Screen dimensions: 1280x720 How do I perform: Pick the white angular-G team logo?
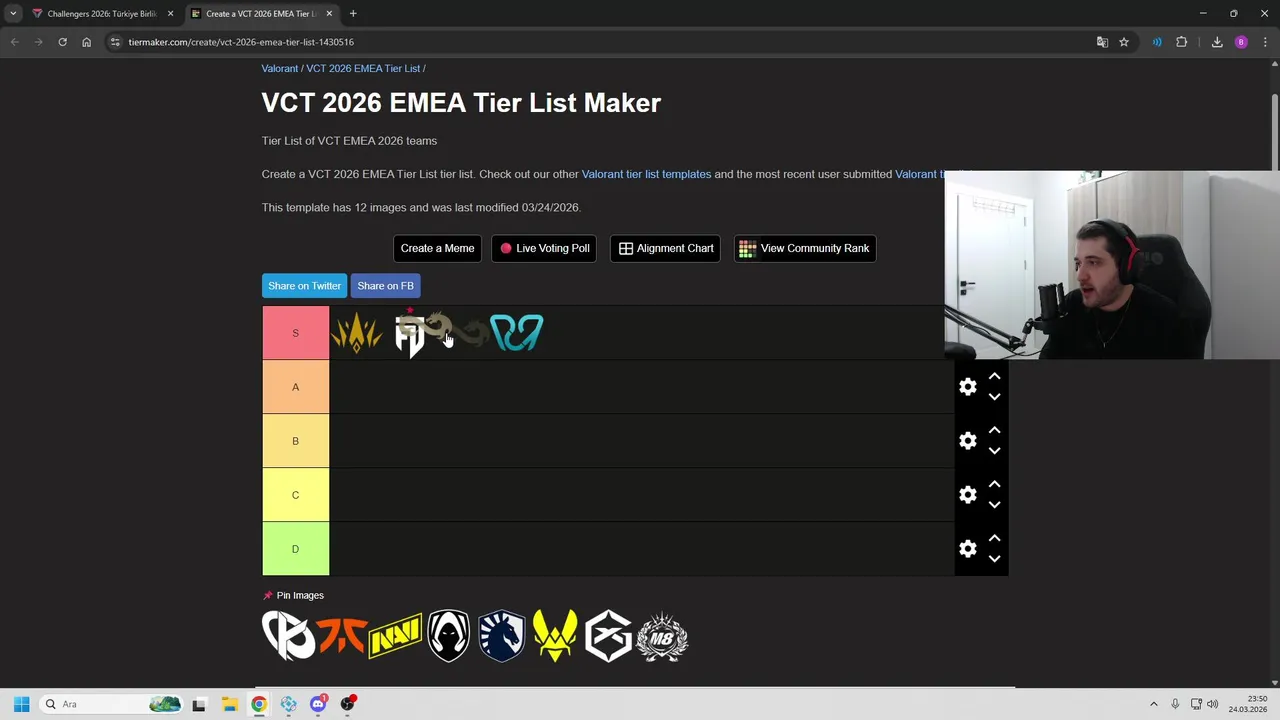tap(609, 636)
